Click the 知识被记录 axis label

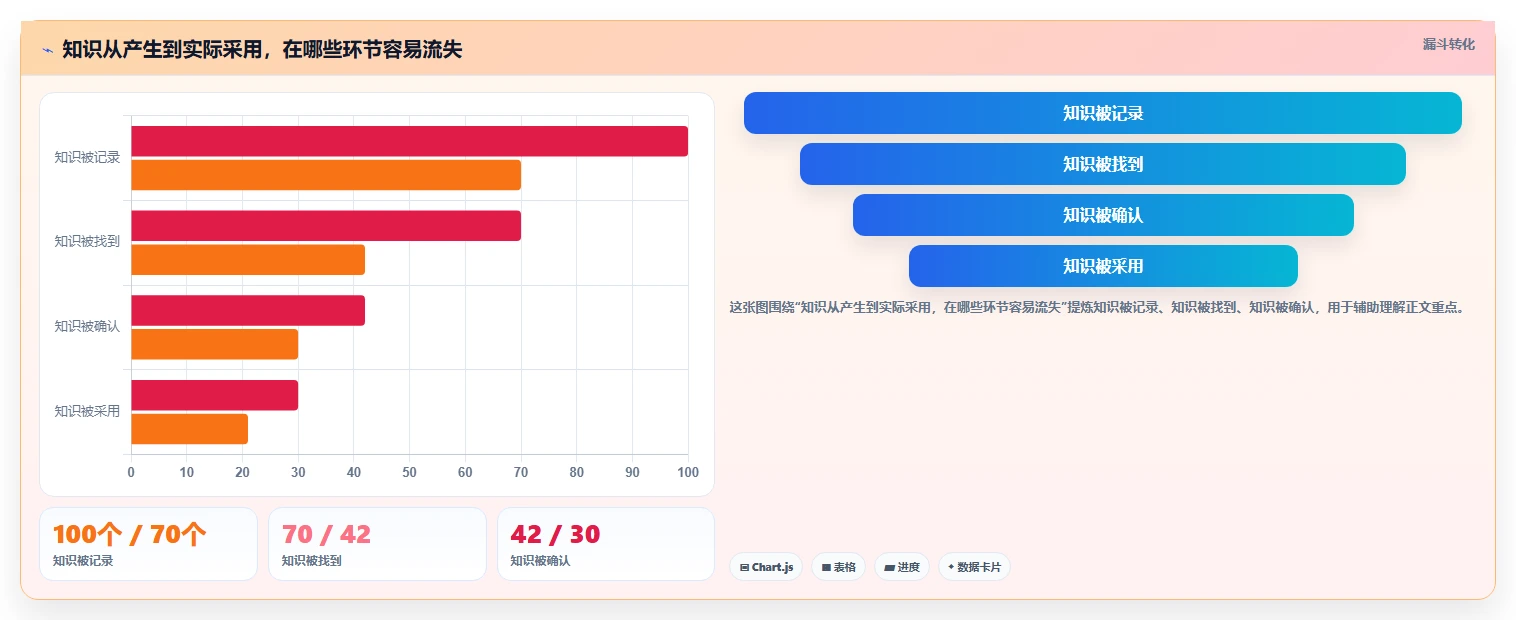(87, 157)
